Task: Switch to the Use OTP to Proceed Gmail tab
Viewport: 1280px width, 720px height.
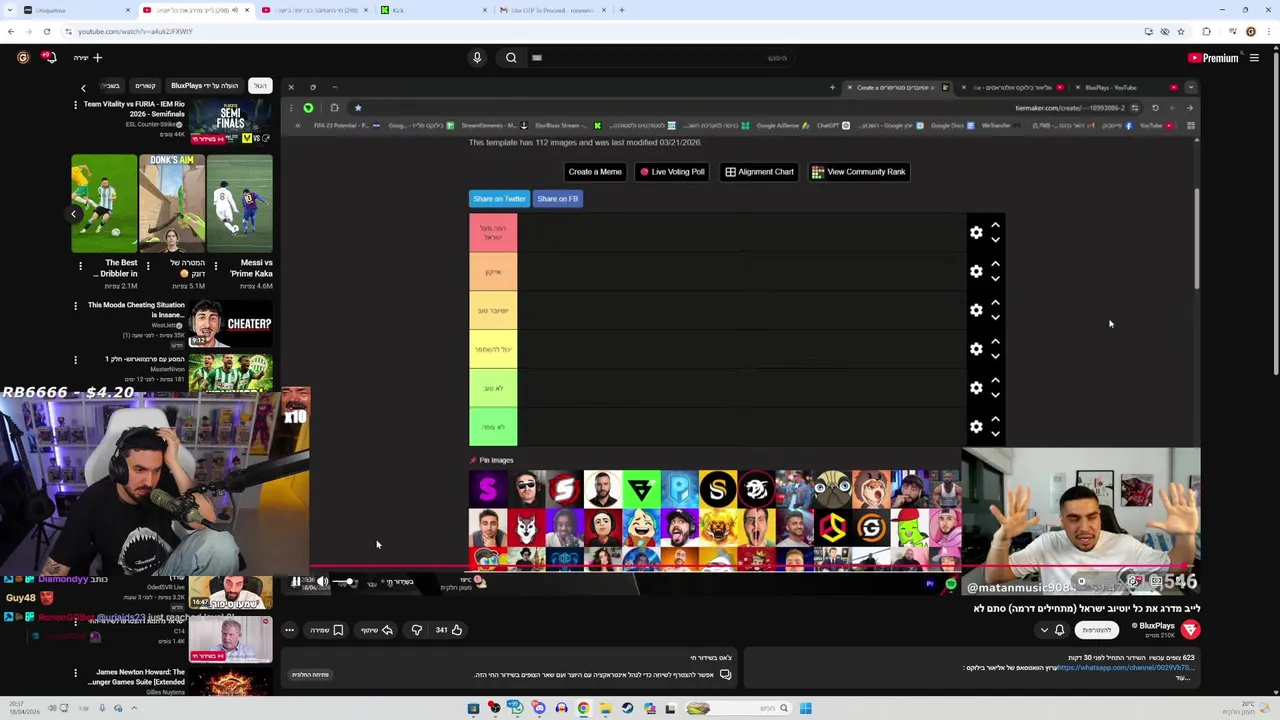Action: click(x=552, y=10)
